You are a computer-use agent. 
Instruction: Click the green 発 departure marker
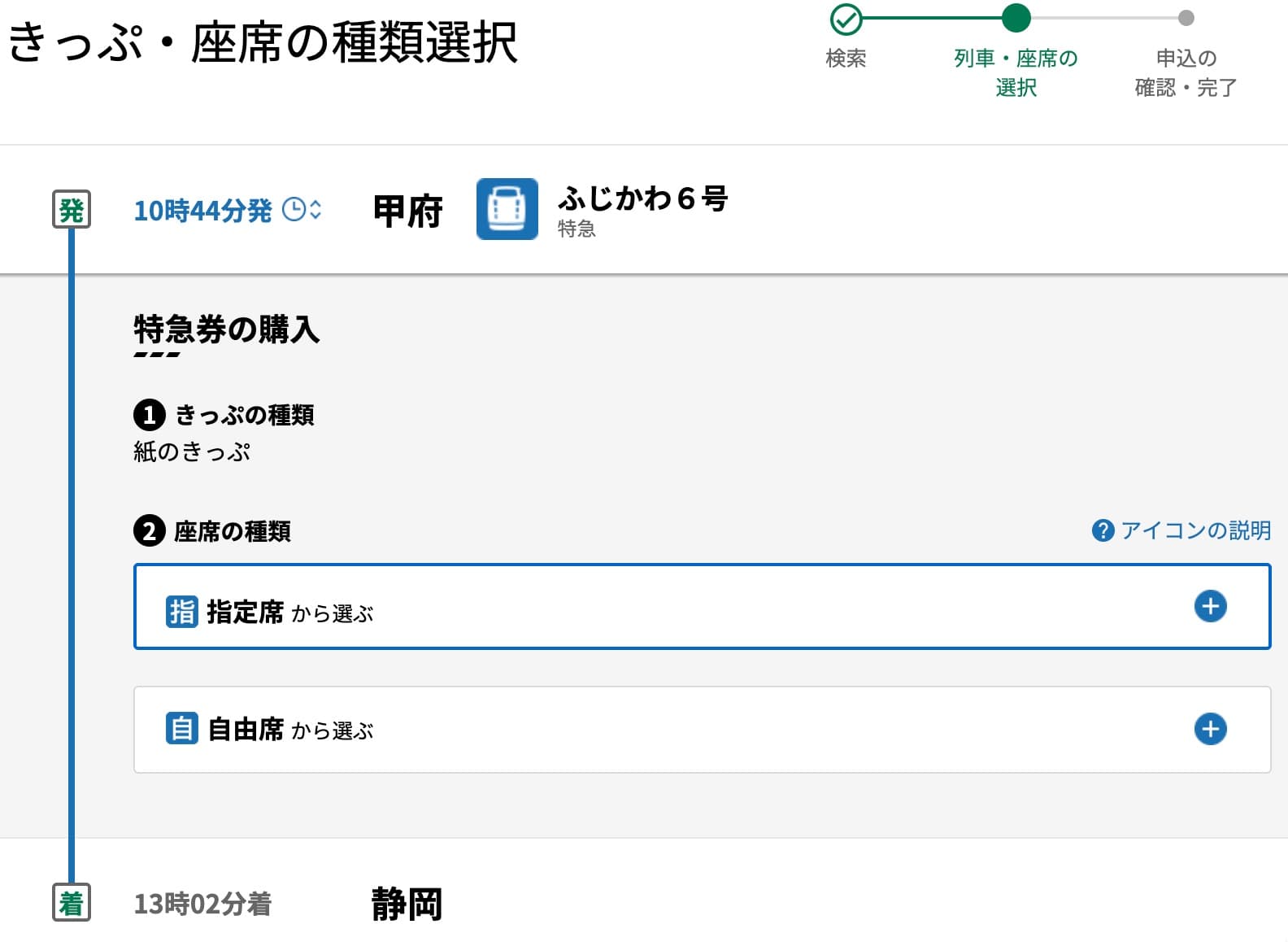pos(72,210)
